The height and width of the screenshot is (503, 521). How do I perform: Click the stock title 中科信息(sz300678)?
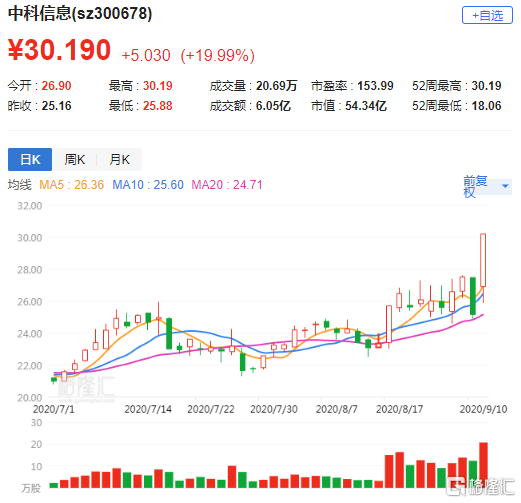coord(80,14)
